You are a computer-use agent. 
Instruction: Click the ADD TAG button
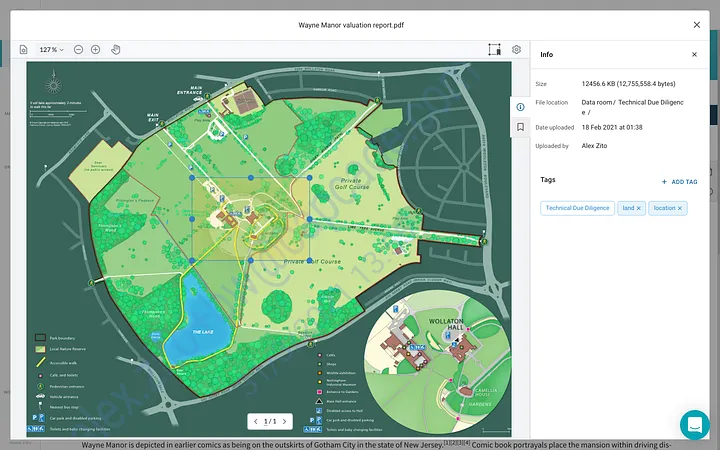[x=680, y=182]
